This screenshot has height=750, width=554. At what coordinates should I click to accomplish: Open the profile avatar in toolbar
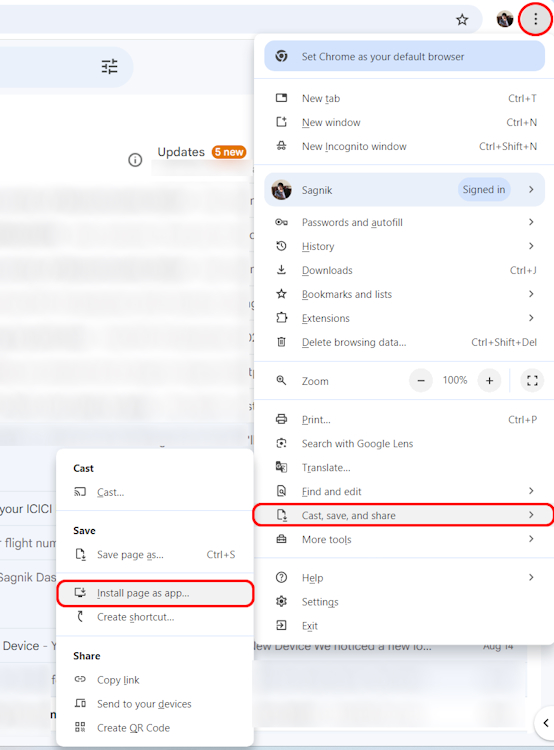[x=504, y=19]
